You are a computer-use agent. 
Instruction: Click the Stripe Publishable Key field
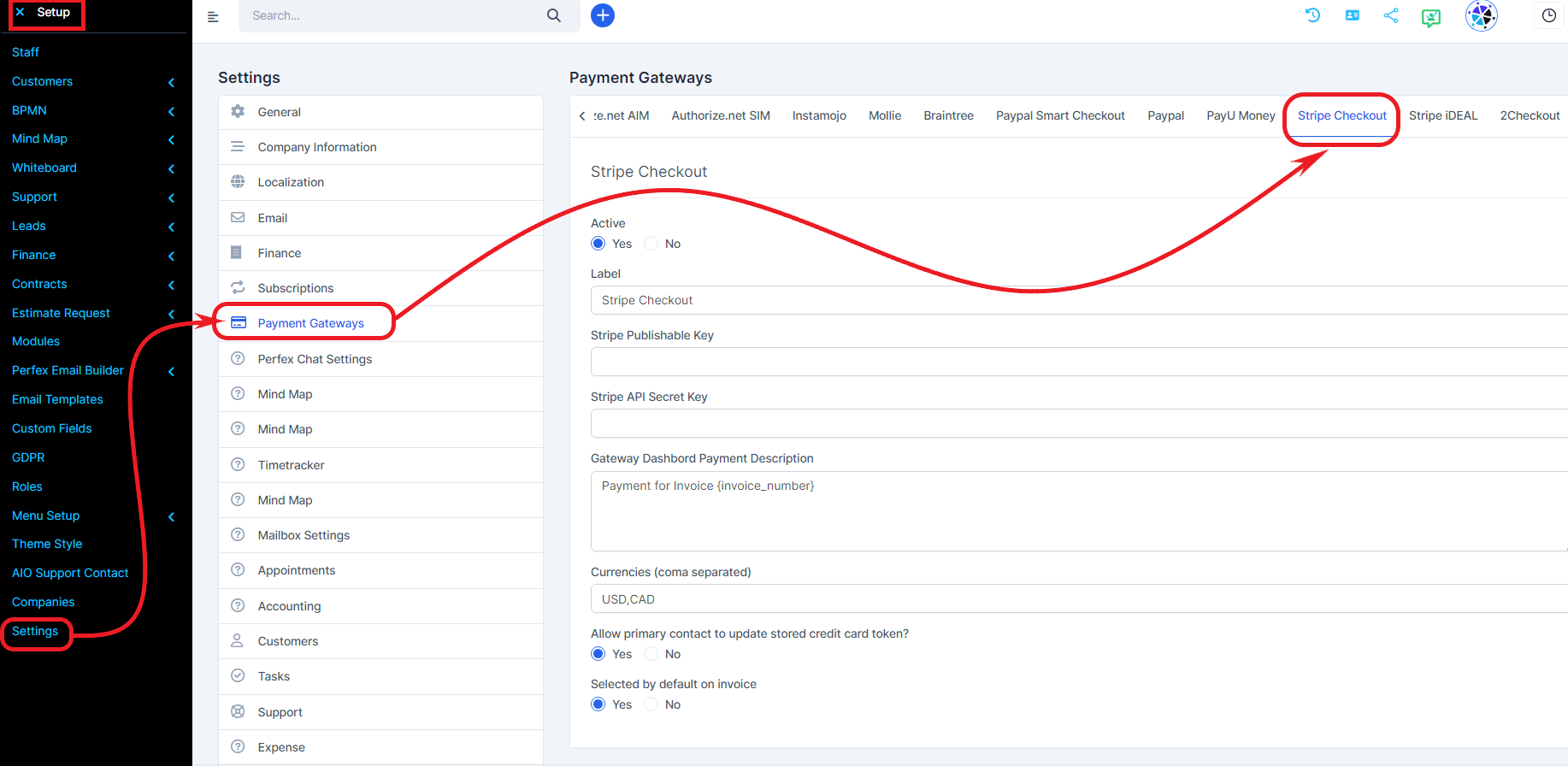[x=1079, y=362]
